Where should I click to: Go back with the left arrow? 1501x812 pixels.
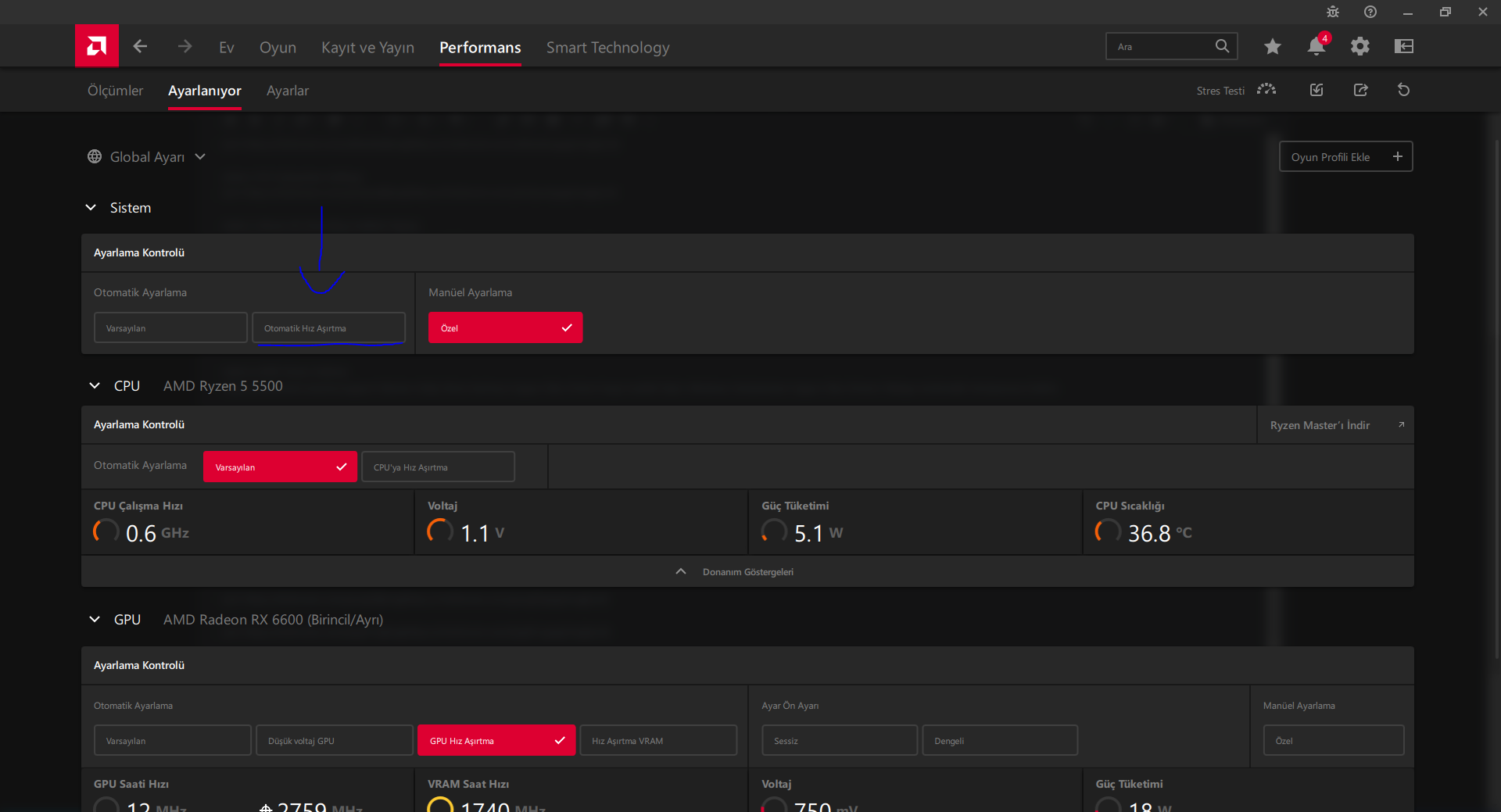point(140,47)
